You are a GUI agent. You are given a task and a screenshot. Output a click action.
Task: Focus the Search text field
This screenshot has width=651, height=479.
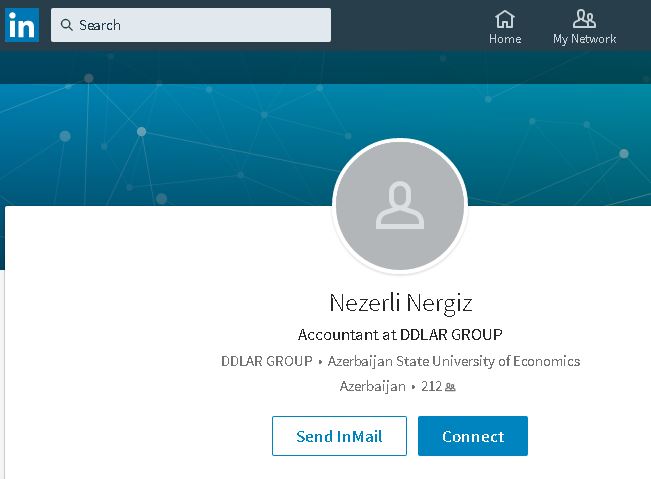tap(200, 25)
